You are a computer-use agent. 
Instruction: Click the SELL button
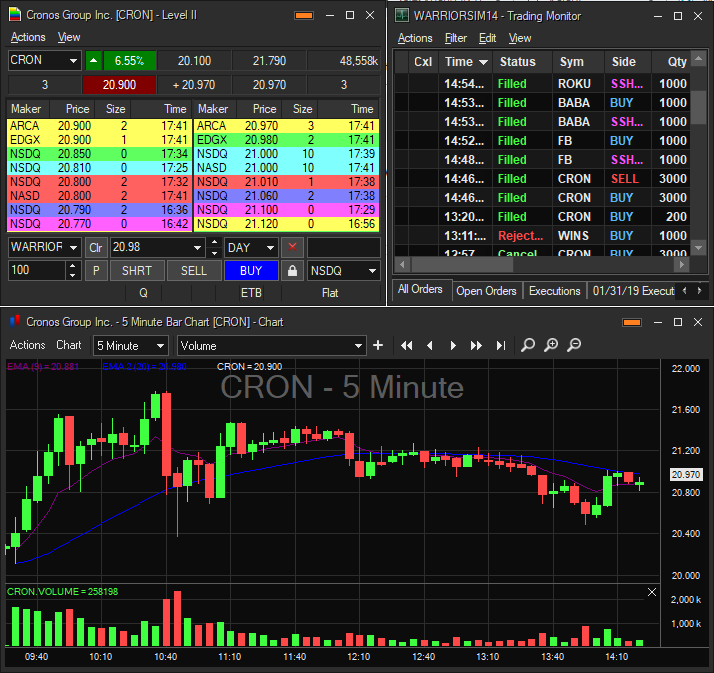coord(194,270)
